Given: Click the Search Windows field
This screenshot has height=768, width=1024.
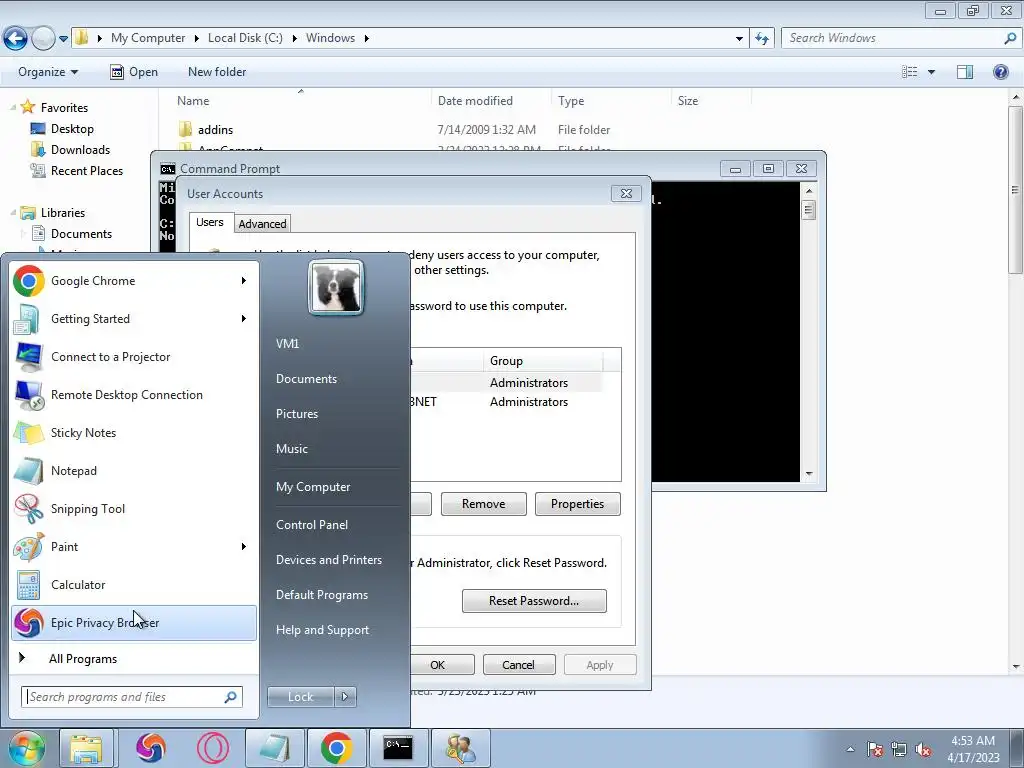Looking at the screenshot, I should point(900,38).
